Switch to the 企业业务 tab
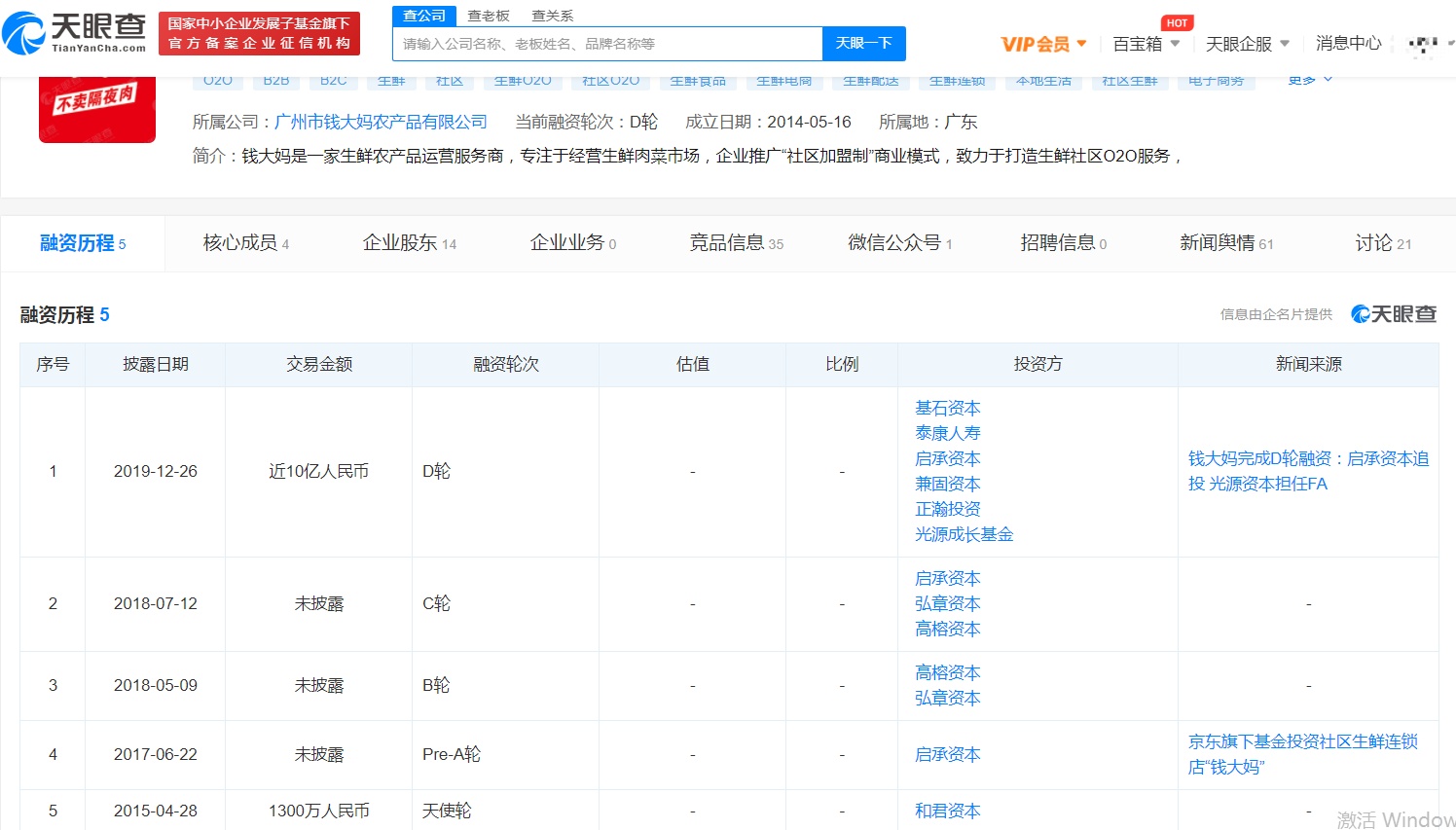The image size is (1456, 830). (x=573, y=243)
